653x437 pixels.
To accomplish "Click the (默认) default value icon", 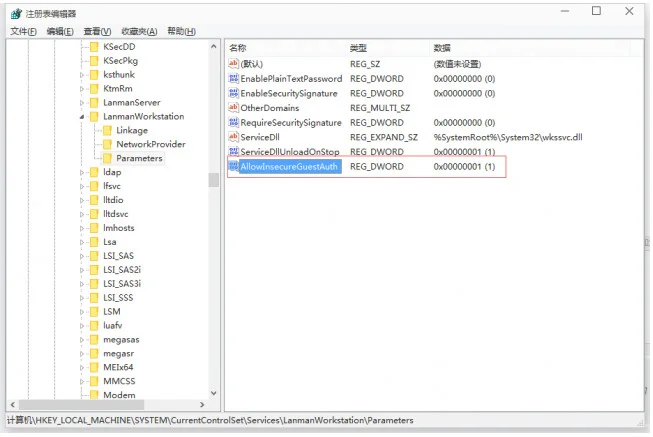I will (x=234, y=64).
